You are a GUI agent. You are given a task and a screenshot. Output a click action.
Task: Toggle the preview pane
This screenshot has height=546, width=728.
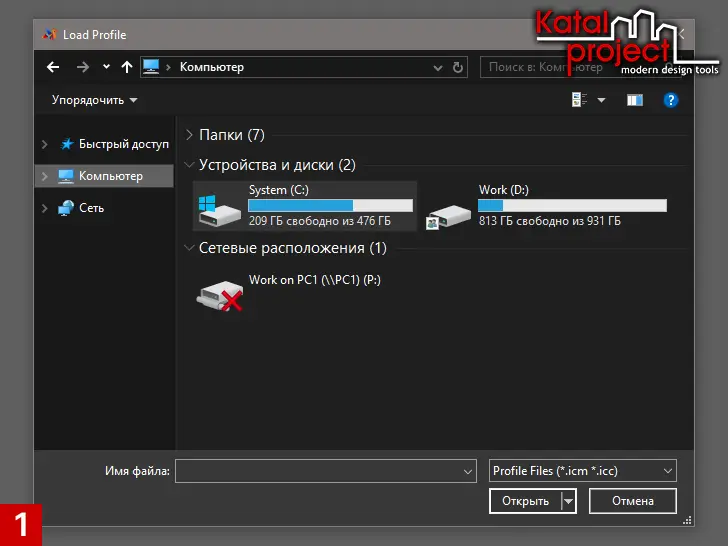pyautogui.click(x=635, y=100)
